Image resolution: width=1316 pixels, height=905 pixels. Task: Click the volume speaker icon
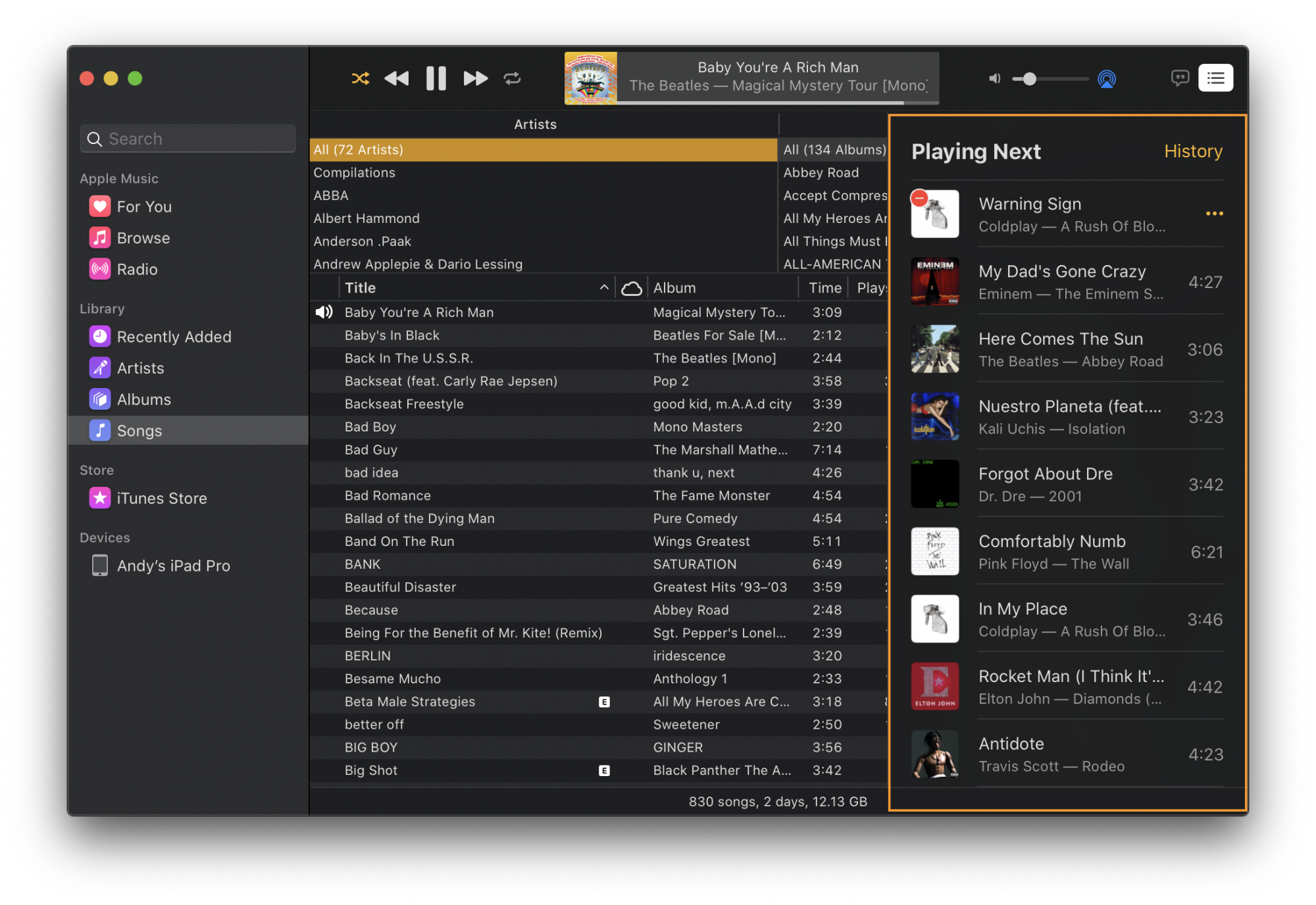pyautogui.click(x=994, y=79)
